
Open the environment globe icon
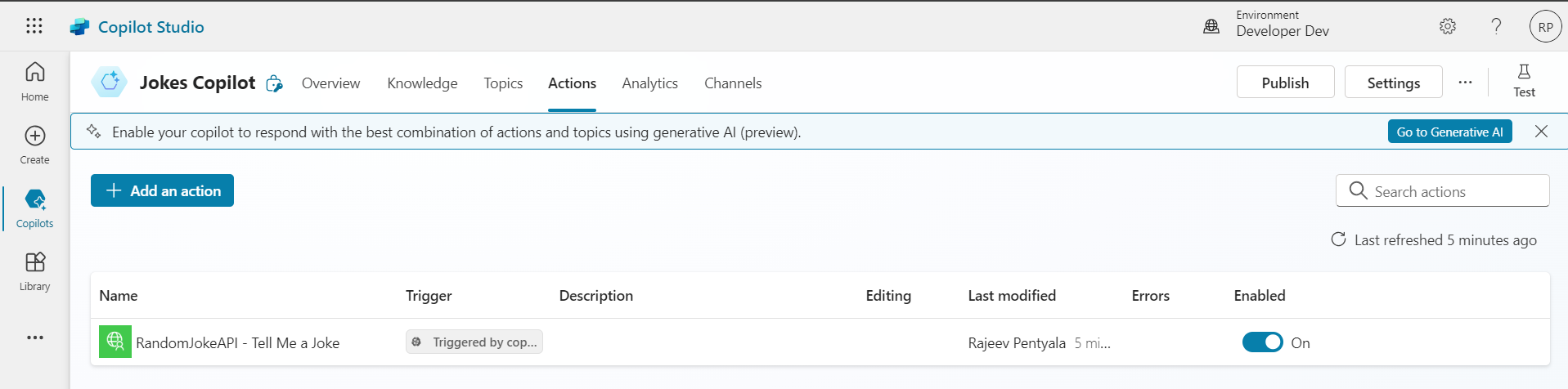[x=1211, y=27]
